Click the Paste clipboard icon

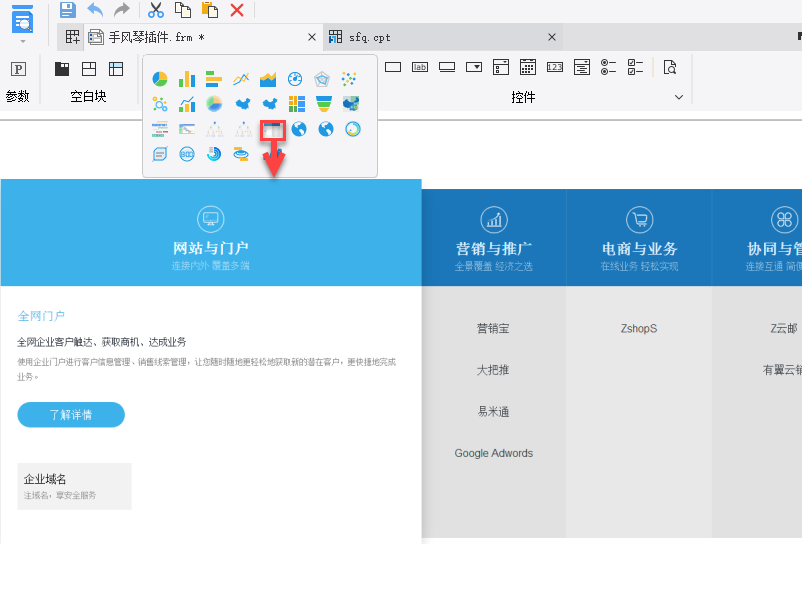(210, 9)
